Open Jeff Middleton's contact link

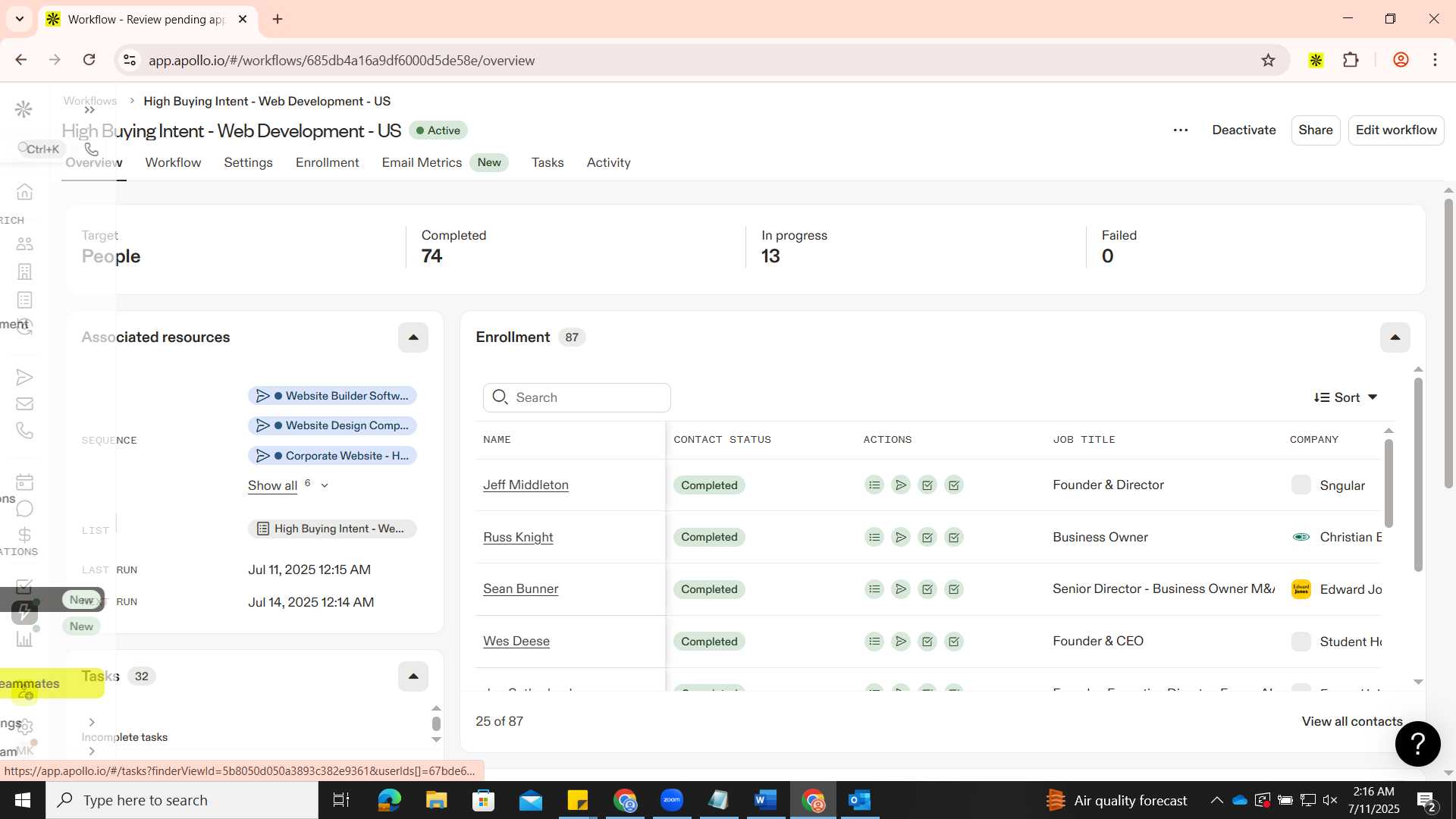[x=526, y=485]
